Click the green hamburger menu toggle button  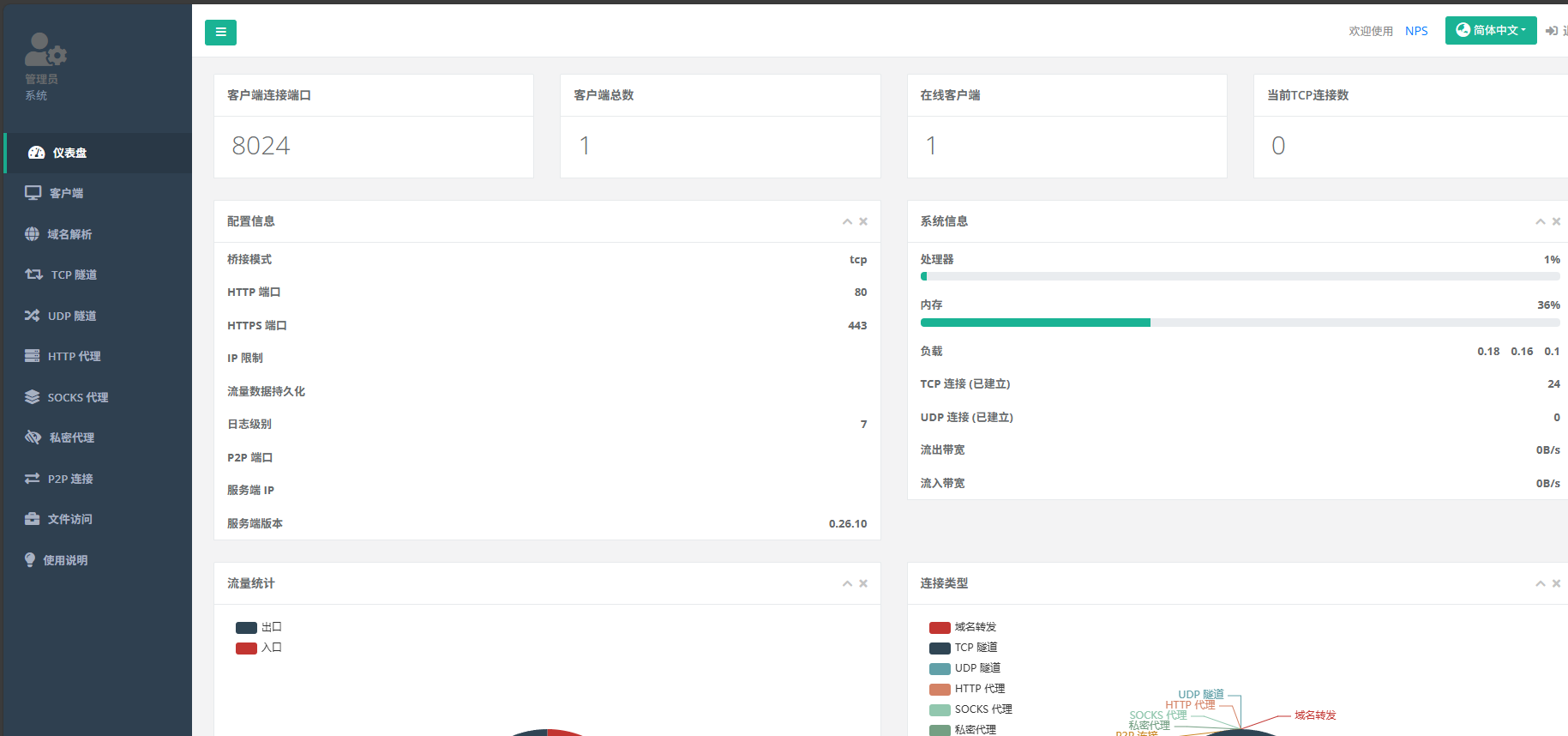pyautogui.click(x=220, y=33)
